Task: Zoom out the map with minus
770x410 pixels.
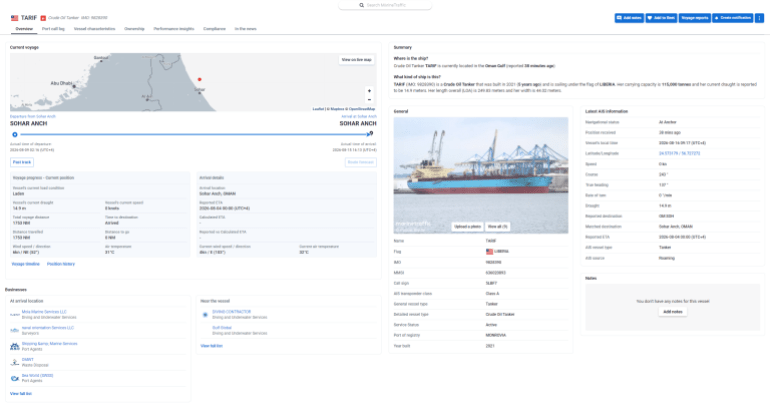Action: pyautogui.click(x=369, y=100)
